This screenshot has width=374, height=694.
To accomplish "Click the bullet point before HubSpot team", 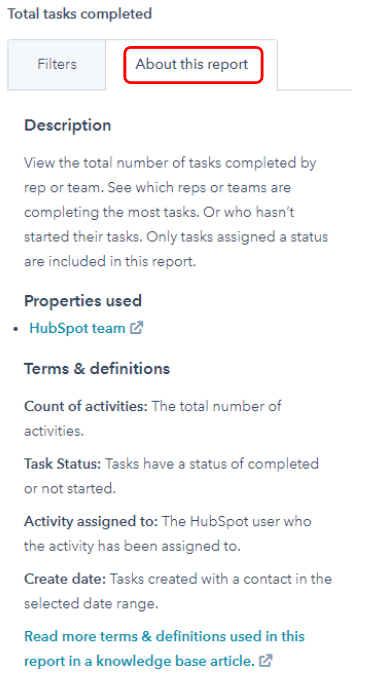I will point(16,329).
